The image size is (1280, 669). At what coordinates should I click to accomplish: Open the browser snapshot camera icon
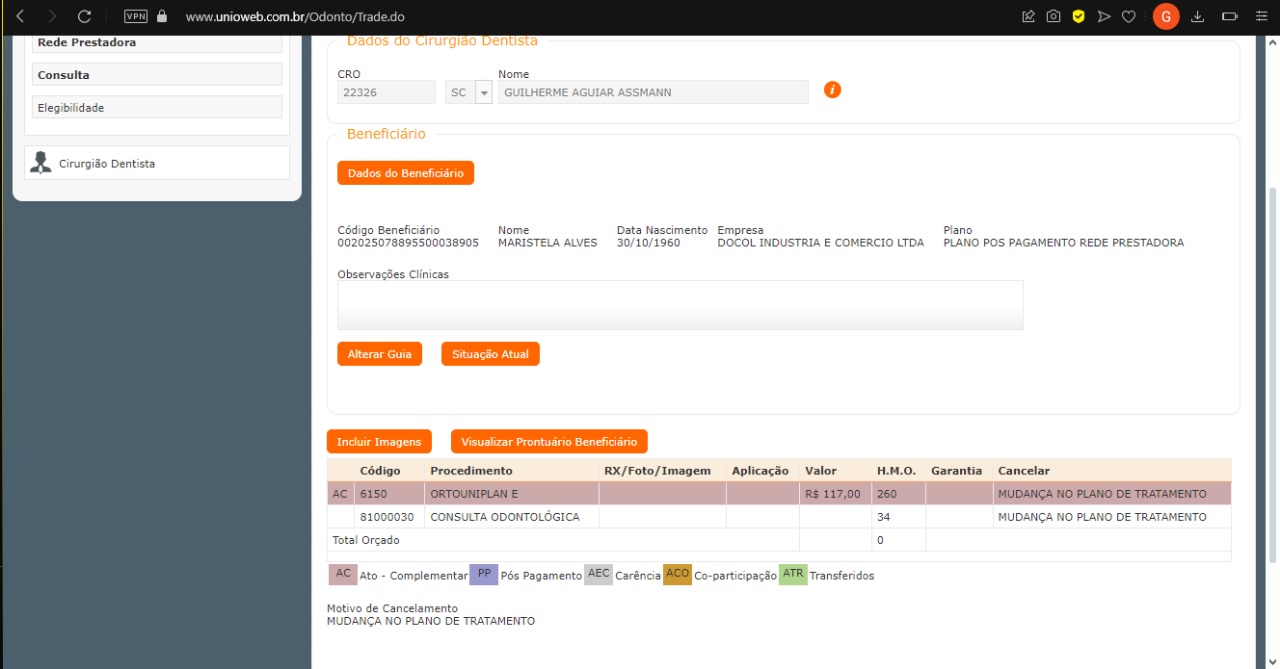click(1053, 17)
